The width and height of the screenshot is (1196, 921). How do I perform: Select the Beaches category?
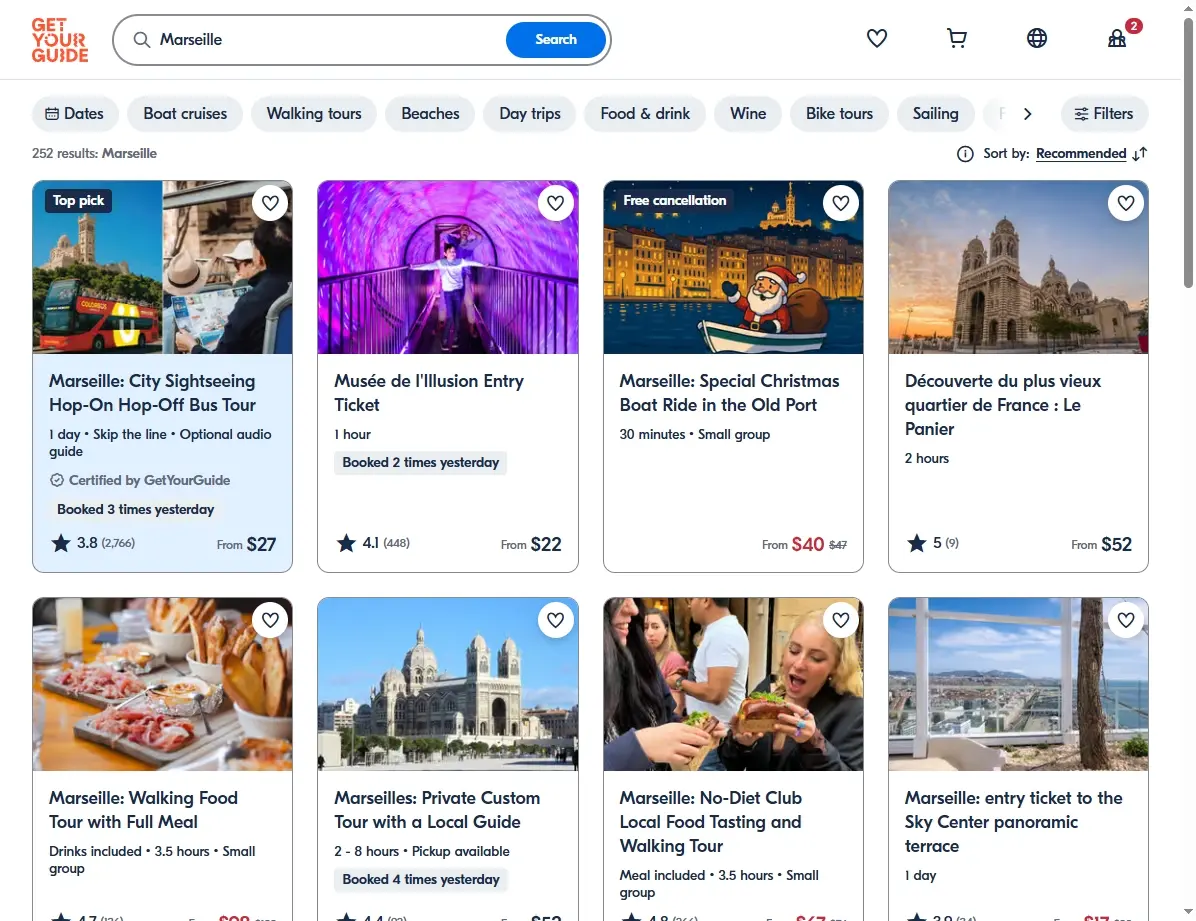(430, 114)
